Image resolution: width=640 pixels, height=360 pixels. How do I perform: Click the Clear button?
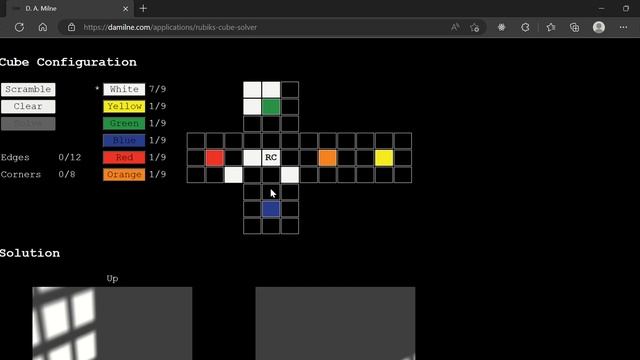click(x=28, y=107)
